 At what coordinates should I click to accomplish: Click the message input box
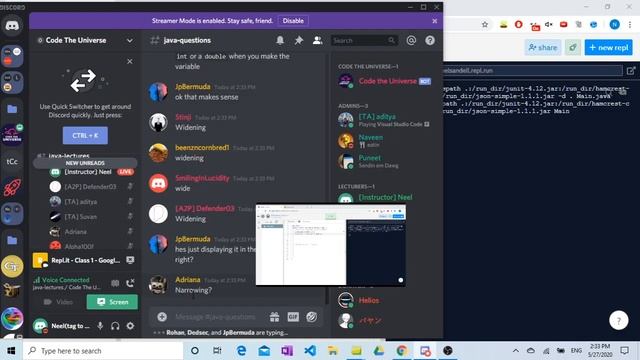pos(216,317)
